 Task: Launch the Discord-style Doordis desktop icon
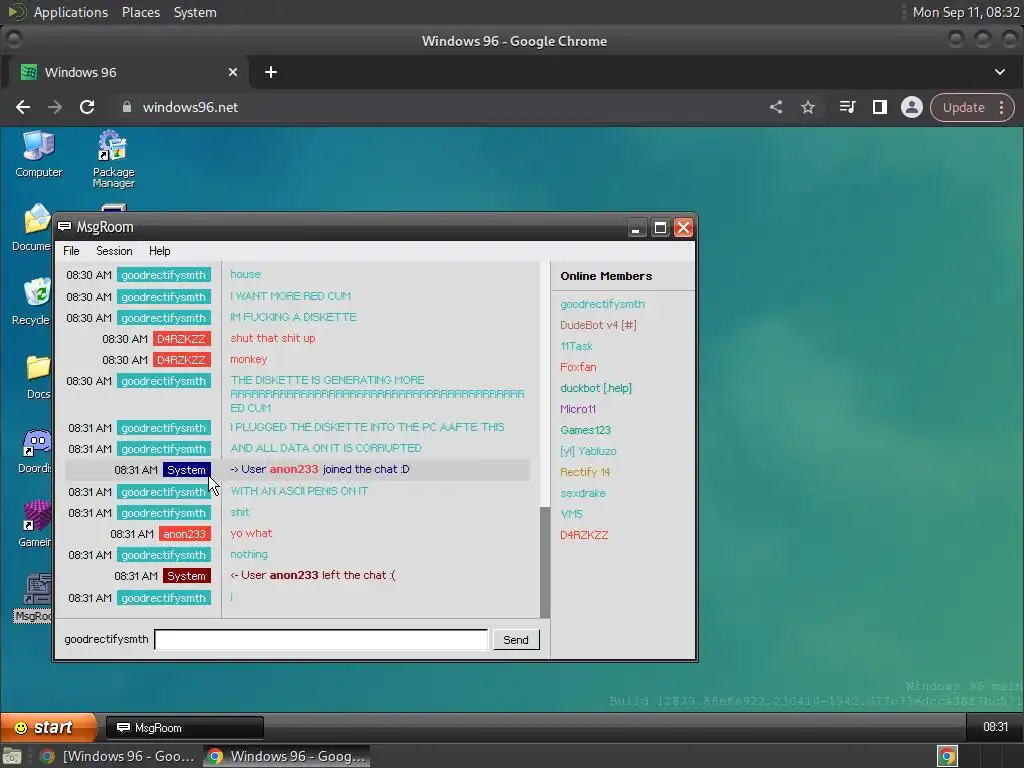point(35,451)
